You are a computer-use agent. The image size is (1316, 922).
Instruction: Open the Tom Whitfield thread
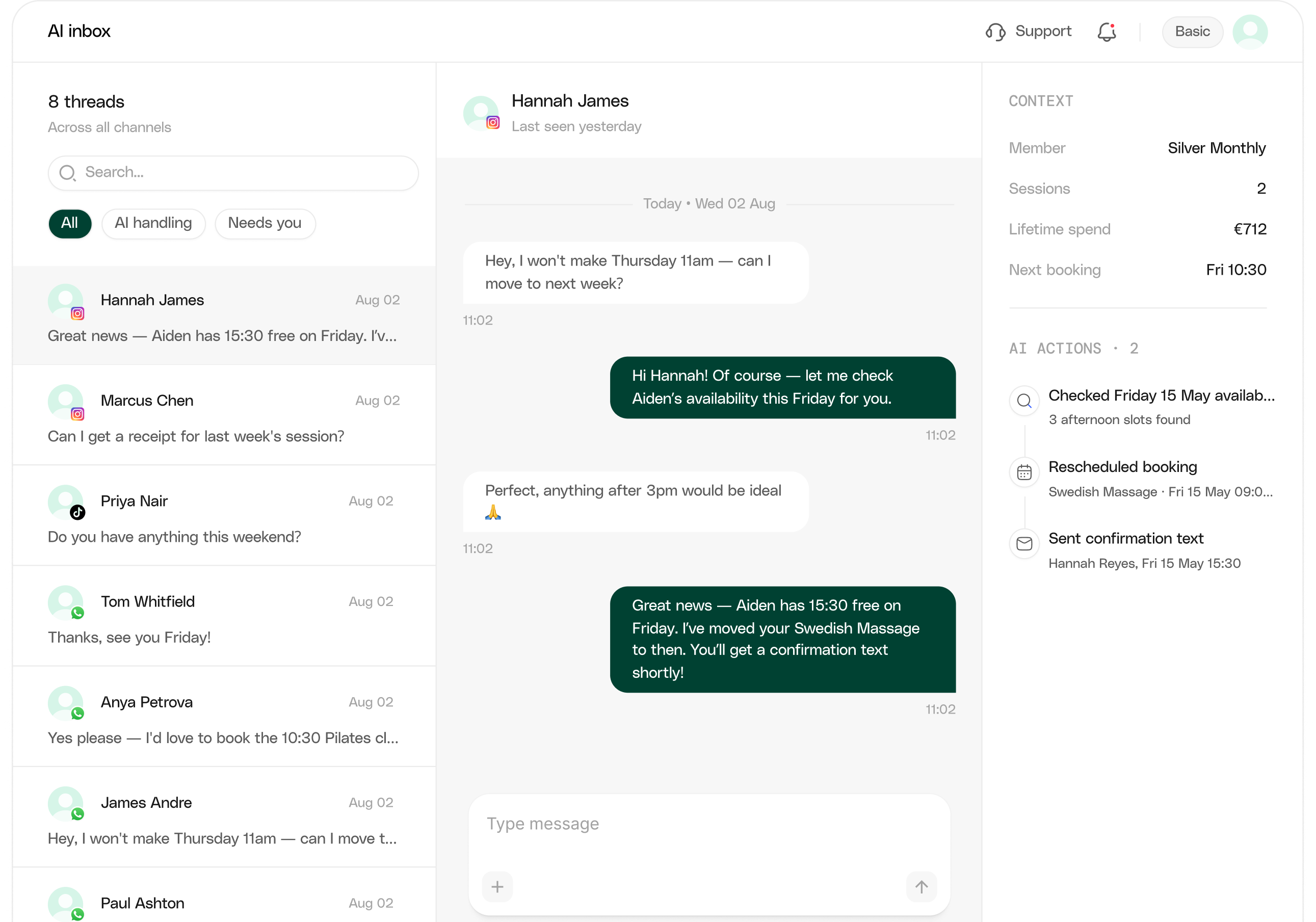224,616
